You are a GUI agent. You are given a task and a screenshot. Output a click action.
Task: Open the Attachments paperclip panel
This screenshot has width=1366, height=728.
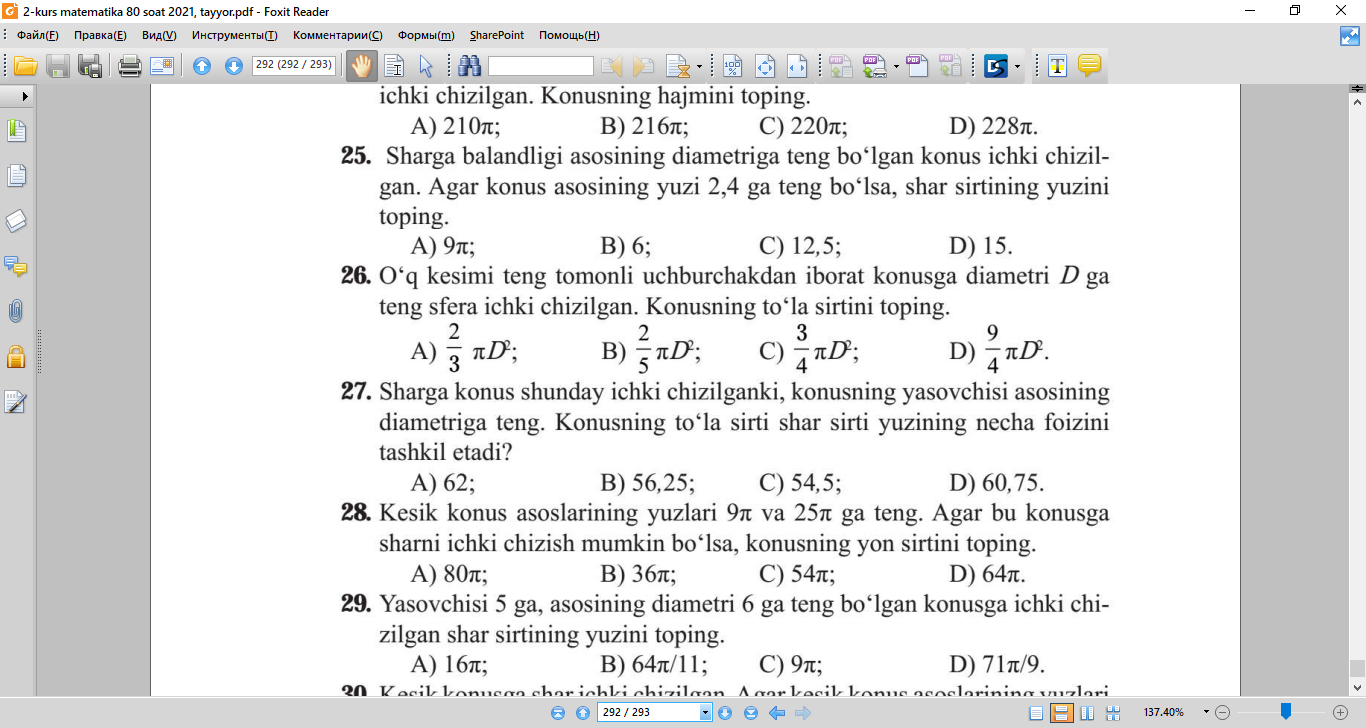[16, 311]
